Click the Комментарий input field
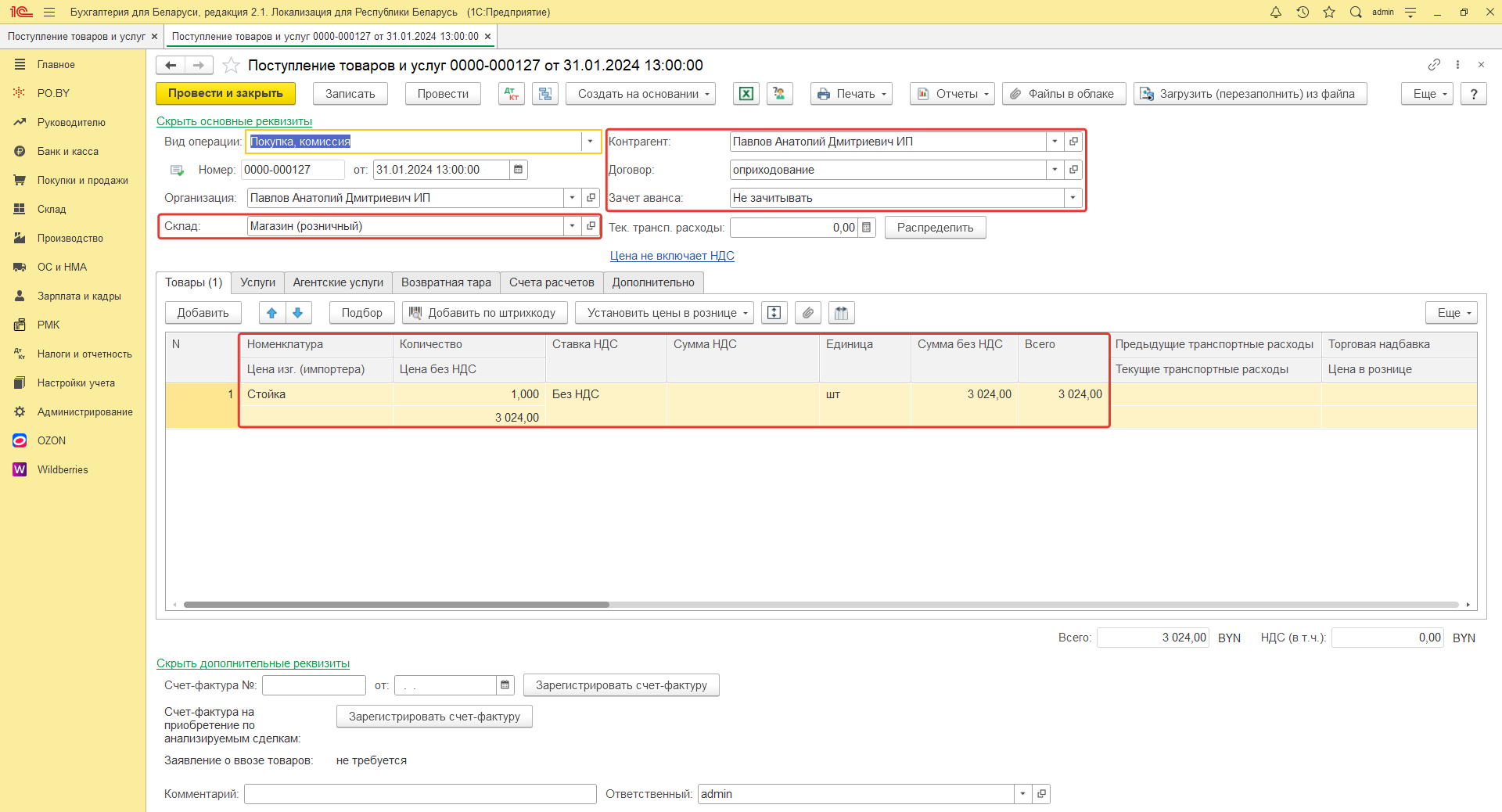 tap(420, 794)
